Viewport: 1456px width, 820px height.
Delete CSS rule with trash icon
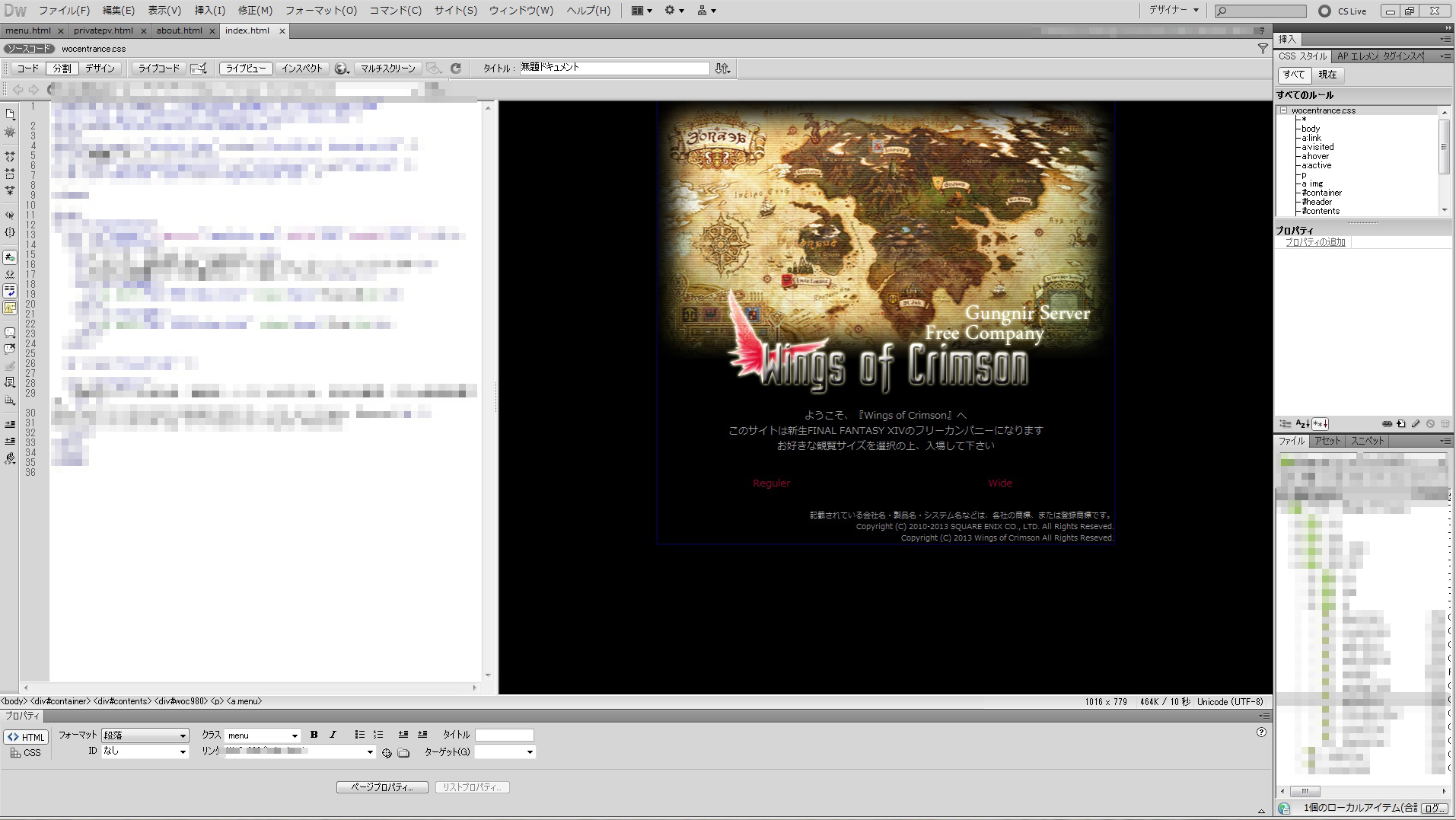click(x=1445, y=424)
